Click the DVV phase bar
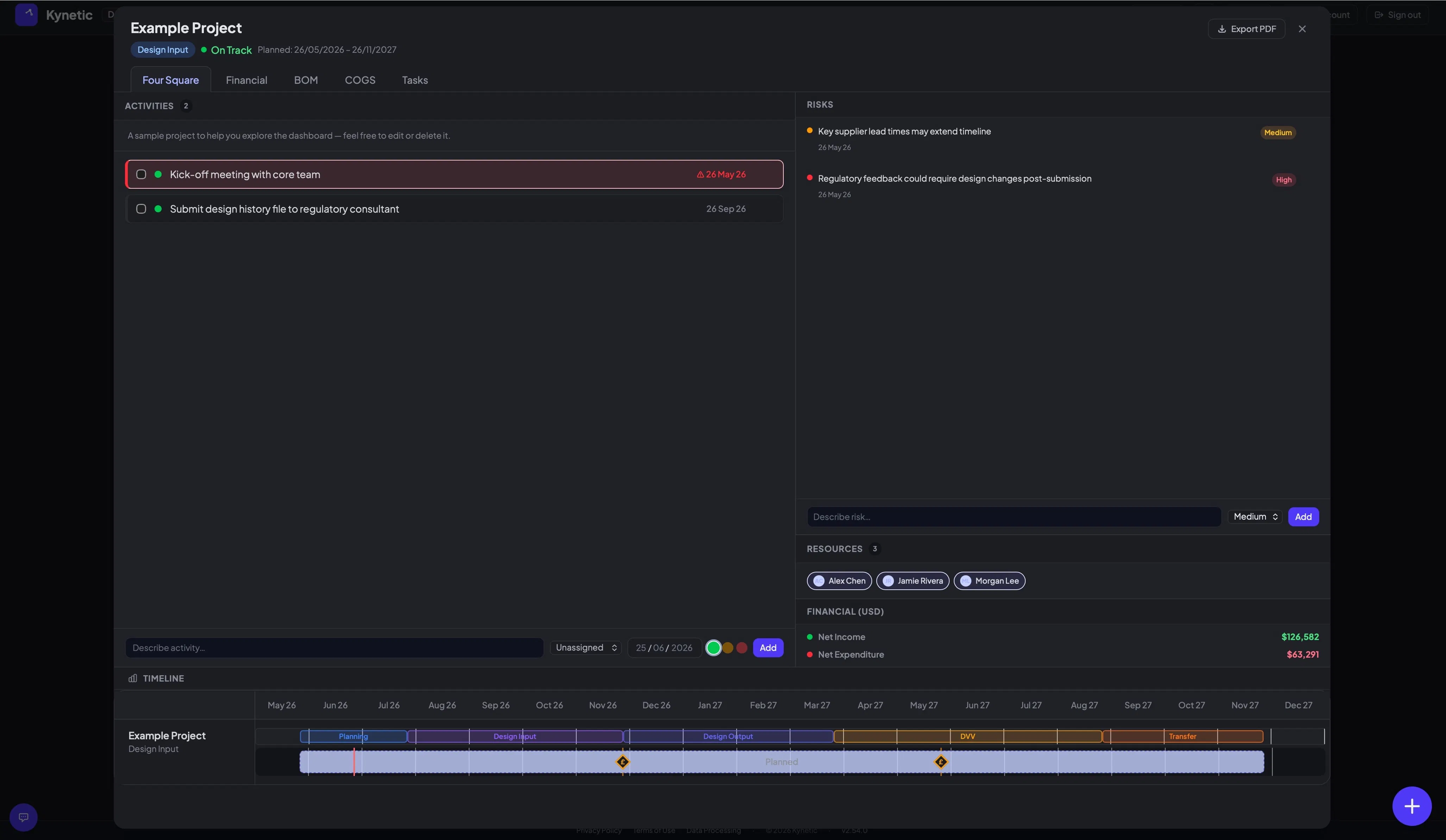The width and height of the screenshot is (1446, 840). click(x=968, y=736)
